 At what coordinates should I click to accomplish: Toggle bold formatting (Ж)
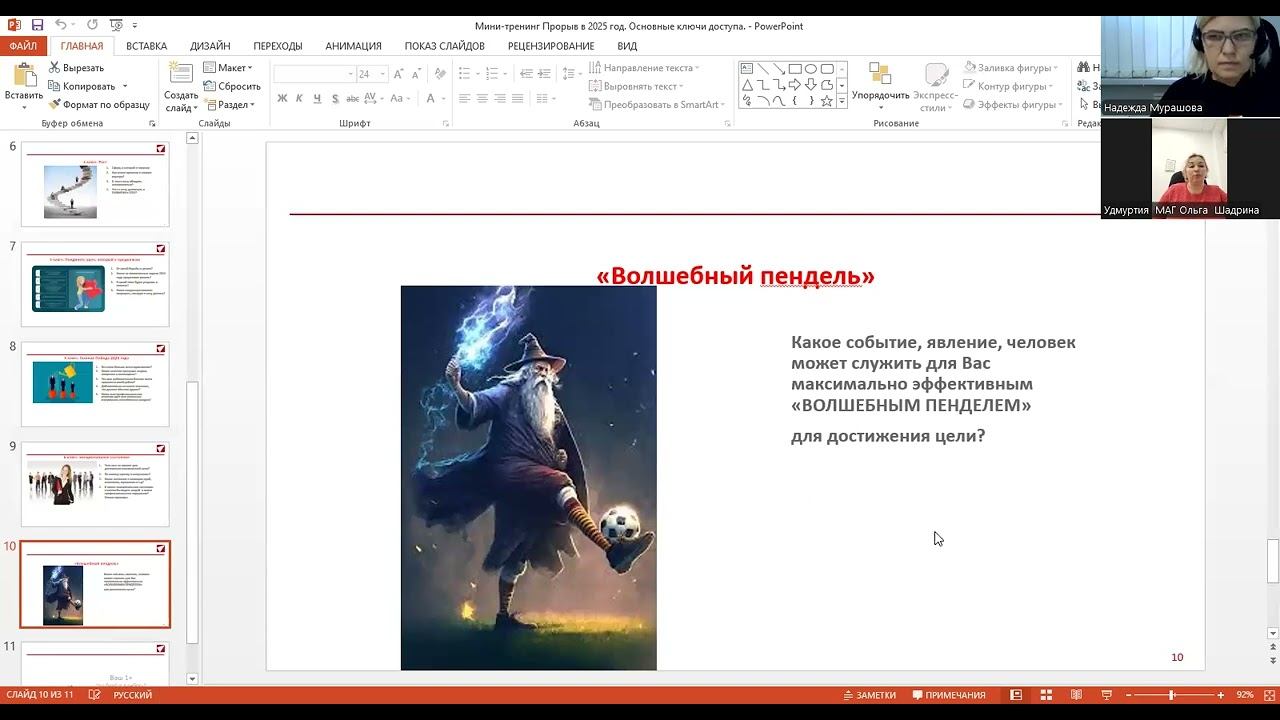tap(282, 99)
